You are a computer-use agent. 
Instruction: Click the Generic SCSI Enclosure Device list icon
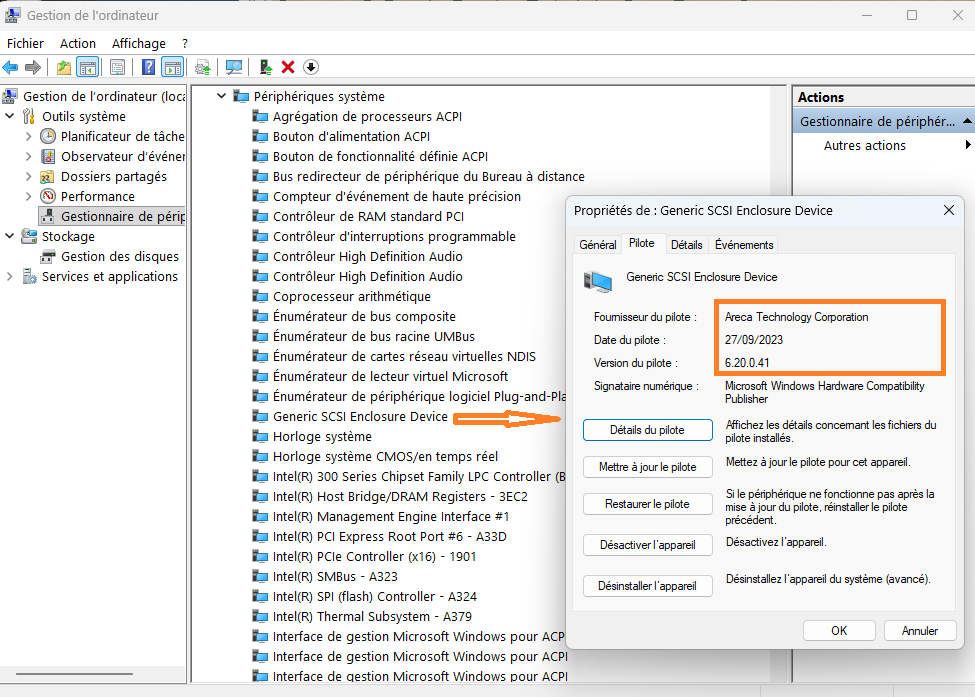(260, 416)
